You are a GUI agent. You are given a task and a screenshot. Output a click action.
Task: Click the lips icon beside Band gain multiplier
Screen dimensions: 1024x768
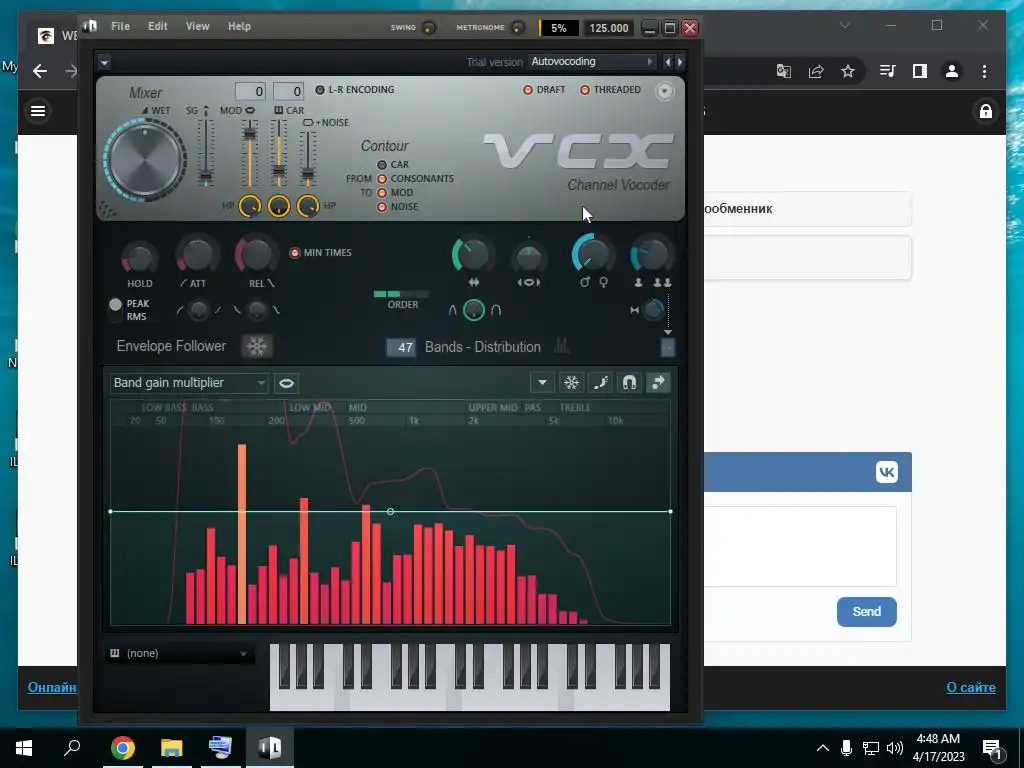[286, 383]
